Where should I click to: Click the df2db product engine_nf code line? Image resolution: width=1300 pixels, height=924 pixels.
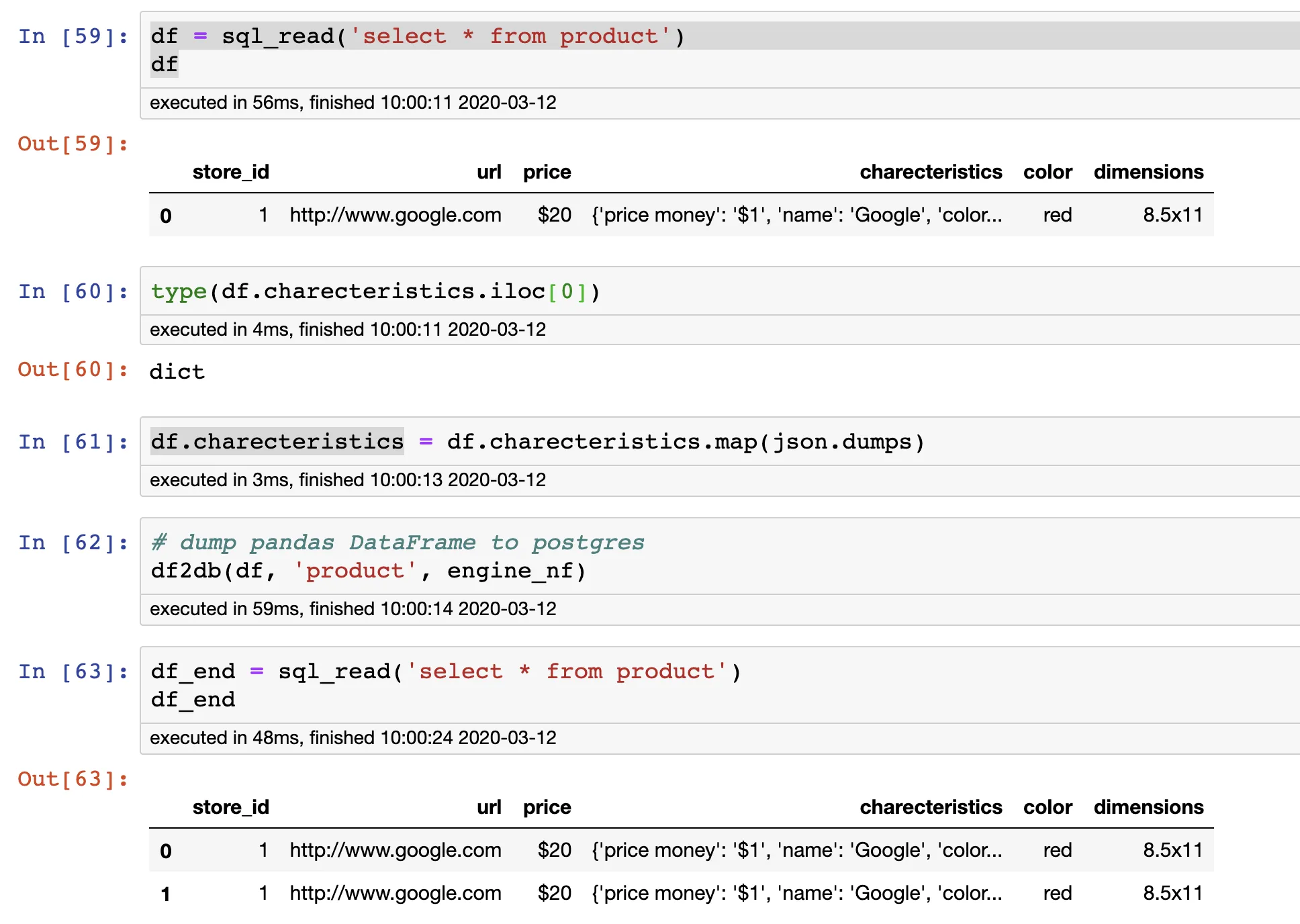(369, 571)
